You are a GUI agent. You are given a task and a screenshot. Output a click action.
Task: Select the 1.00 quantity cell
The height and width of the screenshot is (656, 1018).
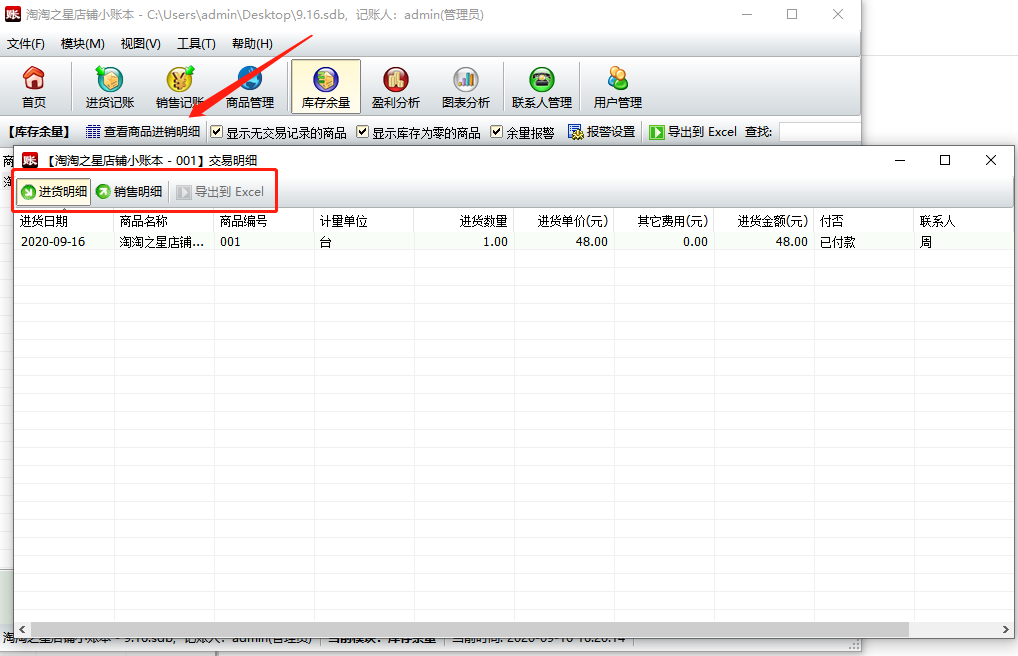[x=464, y=242]
